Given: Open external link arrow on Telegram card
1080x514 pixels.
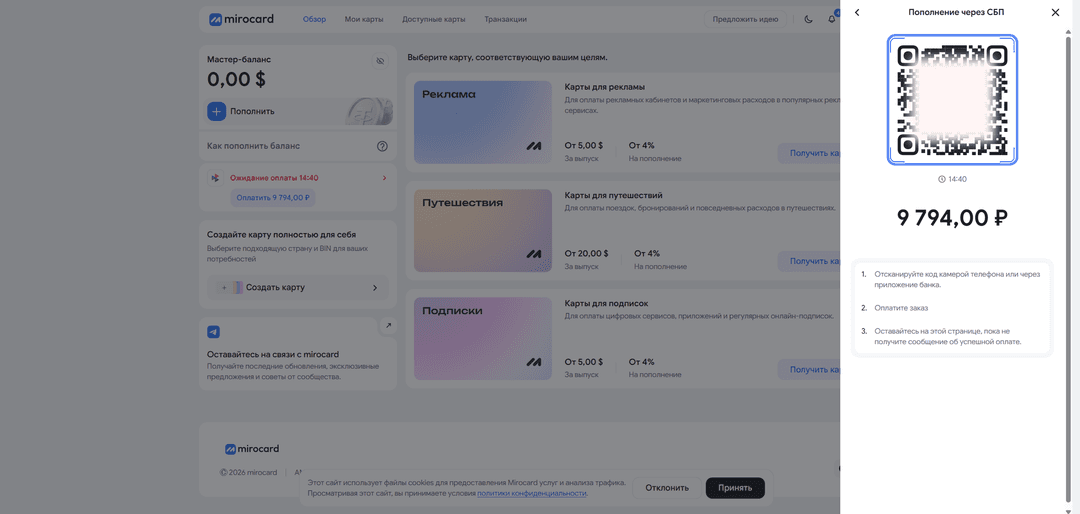Looking at the screenshot, I should pos(388,325).
